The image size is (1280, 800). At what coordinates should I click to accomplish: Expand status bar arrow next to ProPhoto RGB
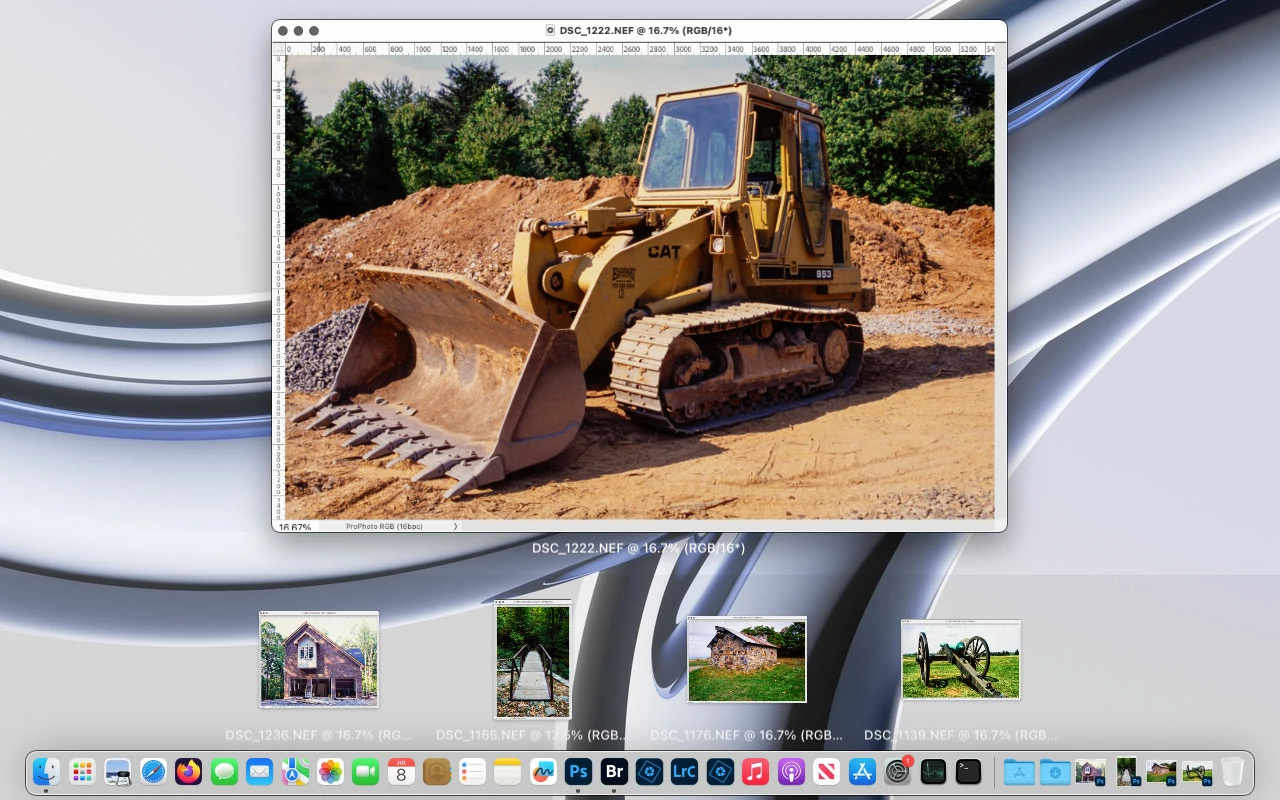(455, 526)
